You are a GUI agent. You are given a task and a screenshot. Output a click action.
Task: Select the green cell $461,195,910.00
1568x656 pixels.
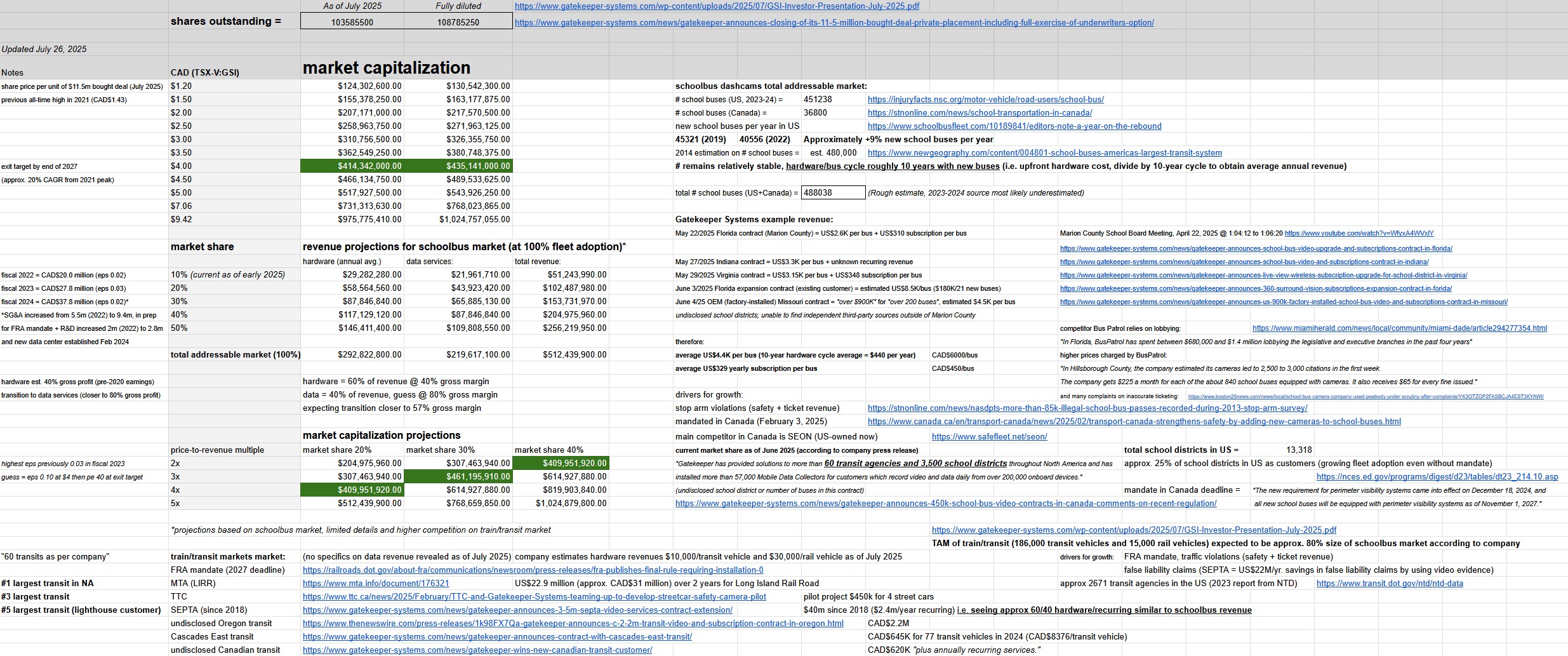458,477
